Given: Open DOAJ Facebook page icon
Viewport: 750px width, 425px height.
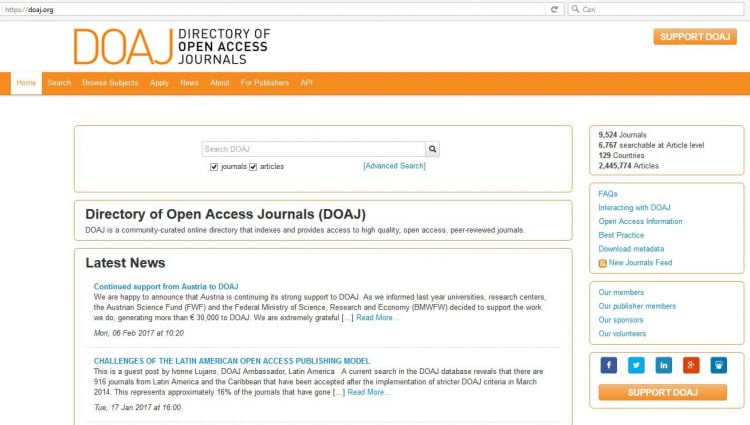Looking at the screenshot, I should [x=608, y=365].
